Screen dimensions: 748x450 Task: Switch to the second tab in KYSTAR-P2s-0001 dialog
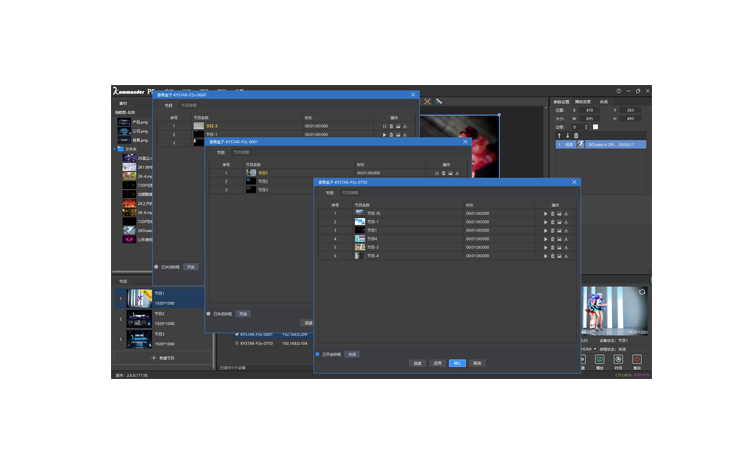(x=242, y=152)
